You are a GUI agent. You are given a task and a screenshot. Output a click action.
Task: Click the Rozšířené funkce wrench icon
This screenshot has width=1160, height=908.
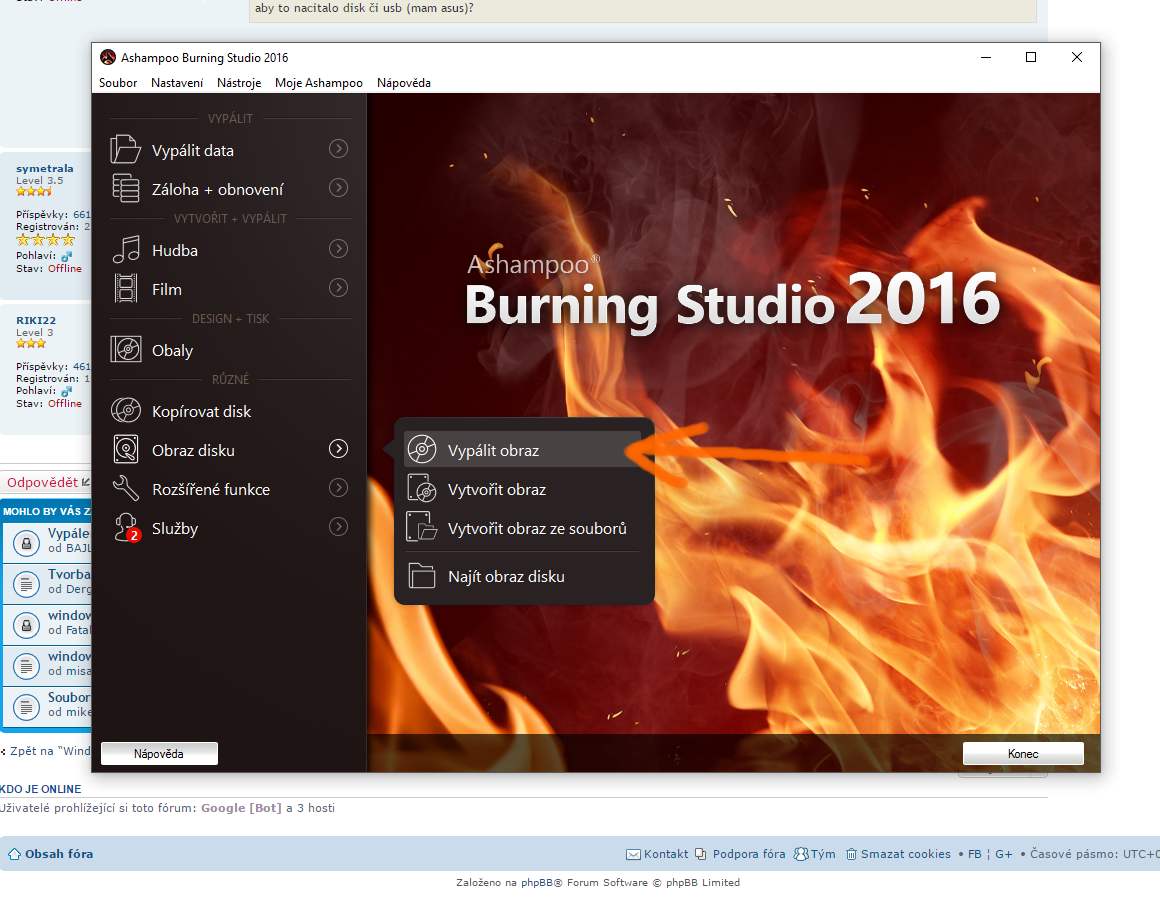click(x=126, y=488)
